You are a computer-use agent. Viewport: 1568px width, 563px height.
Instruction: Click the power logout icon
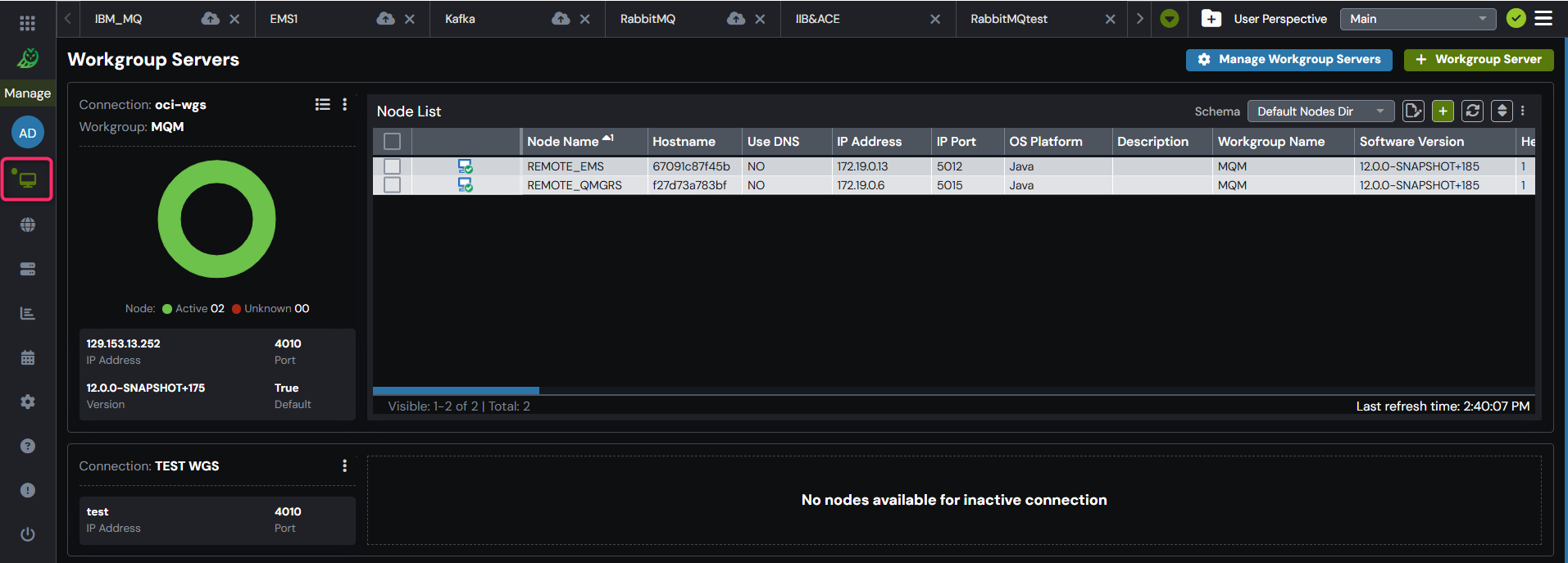[28, 534]
